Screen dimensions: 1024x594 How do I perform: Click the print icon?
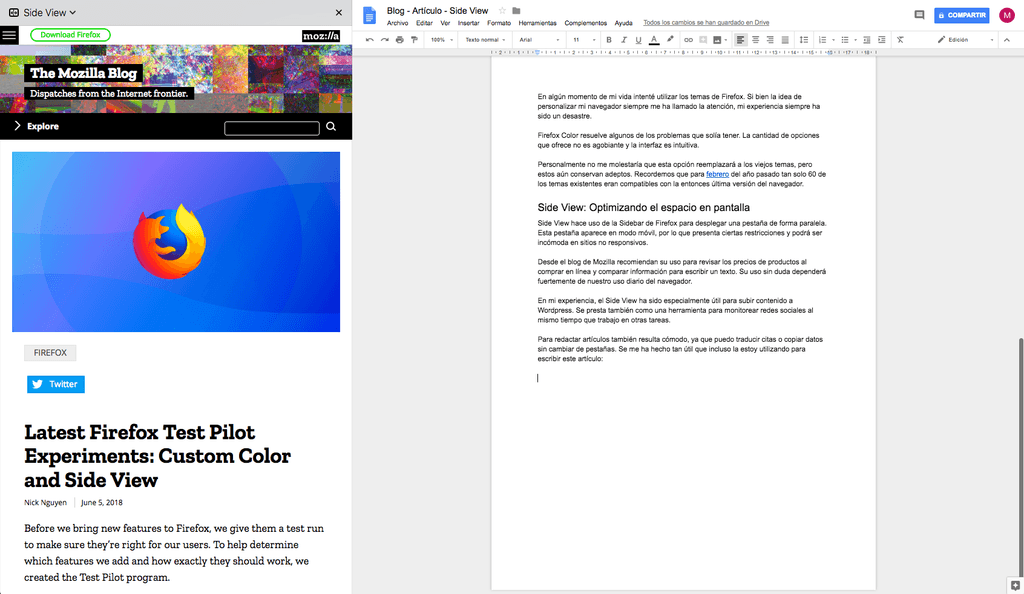[x=400, y=40]
